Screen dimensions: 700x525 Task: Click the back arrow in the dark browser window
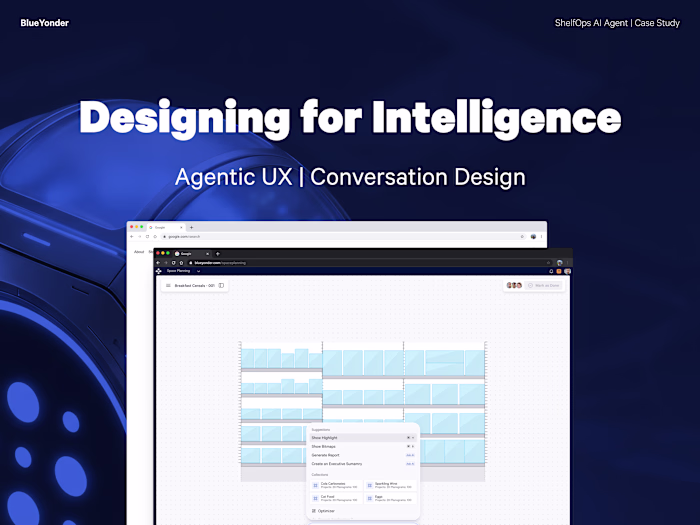point(158,262)
